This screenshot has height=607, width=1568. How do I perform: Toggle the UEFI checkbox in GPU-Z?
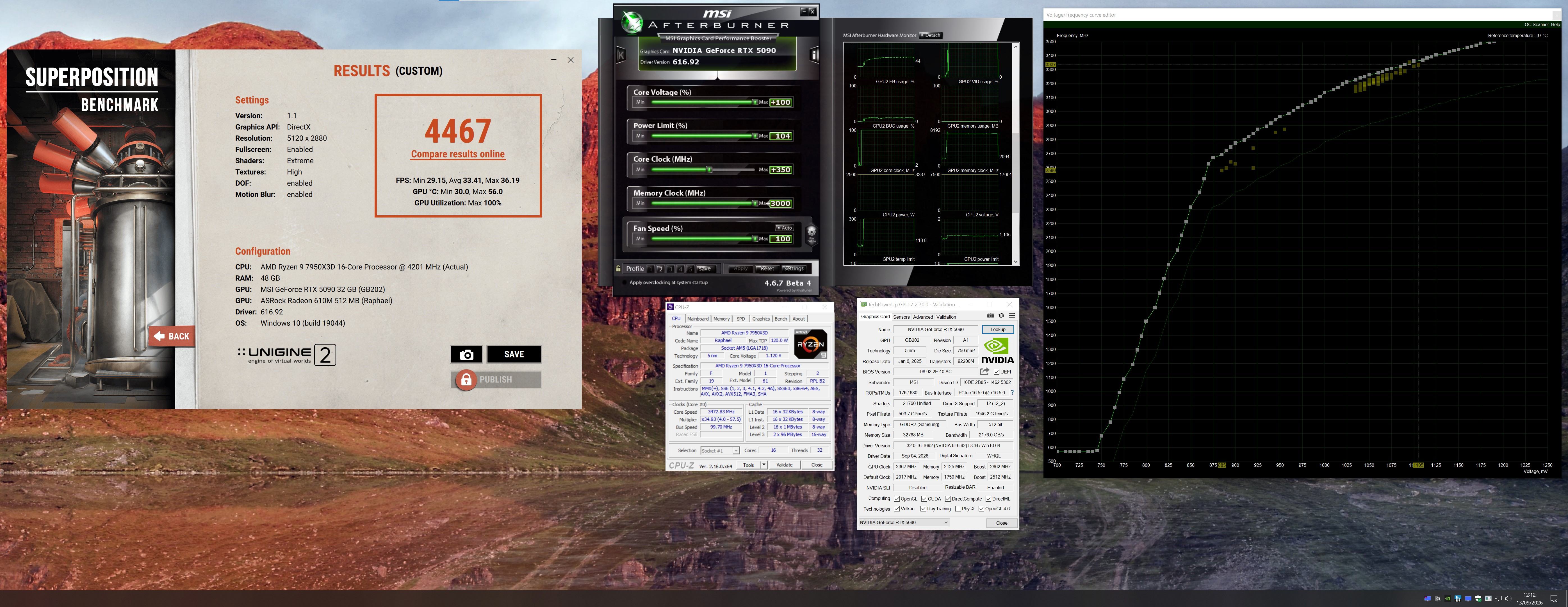point(997,372)
